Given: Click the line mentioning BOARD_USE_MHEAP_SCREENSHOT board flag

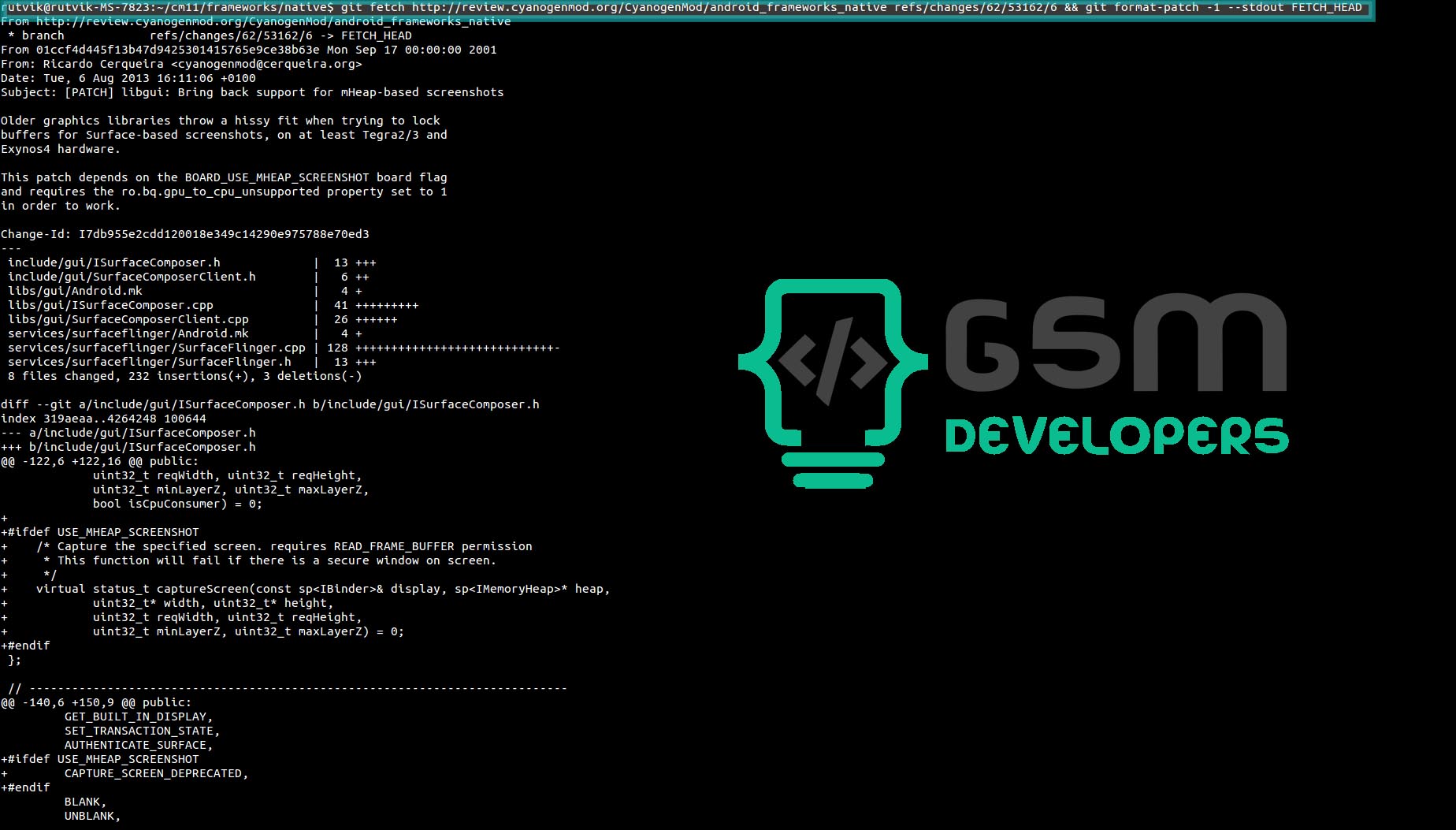Looking at the screenshot, I should pos(224,177).
